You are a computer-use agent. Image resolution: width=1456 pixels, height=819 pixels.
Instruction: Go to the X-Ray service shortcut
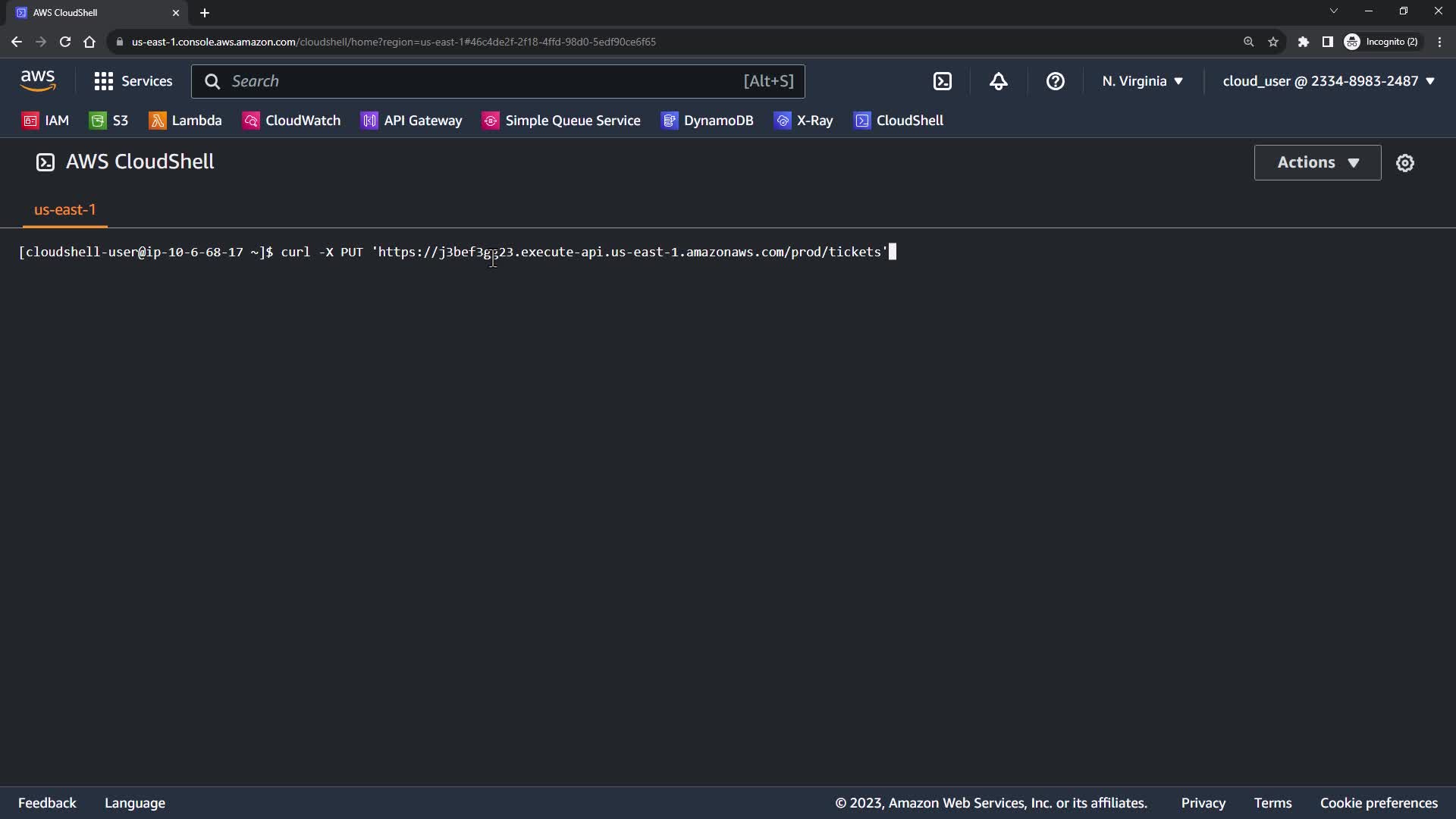[804, 121]
